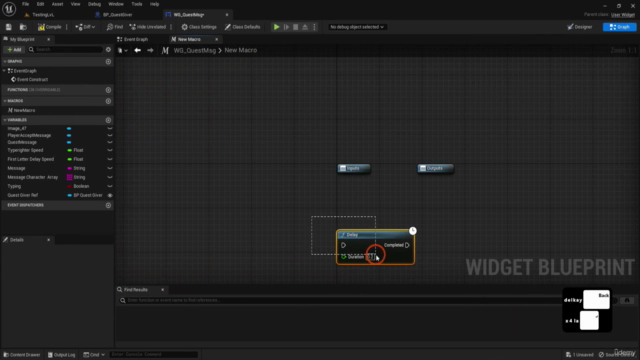Toggle visibility of Message variable
The height and width of the screenshot is (360, 640).
click(110, 168)
